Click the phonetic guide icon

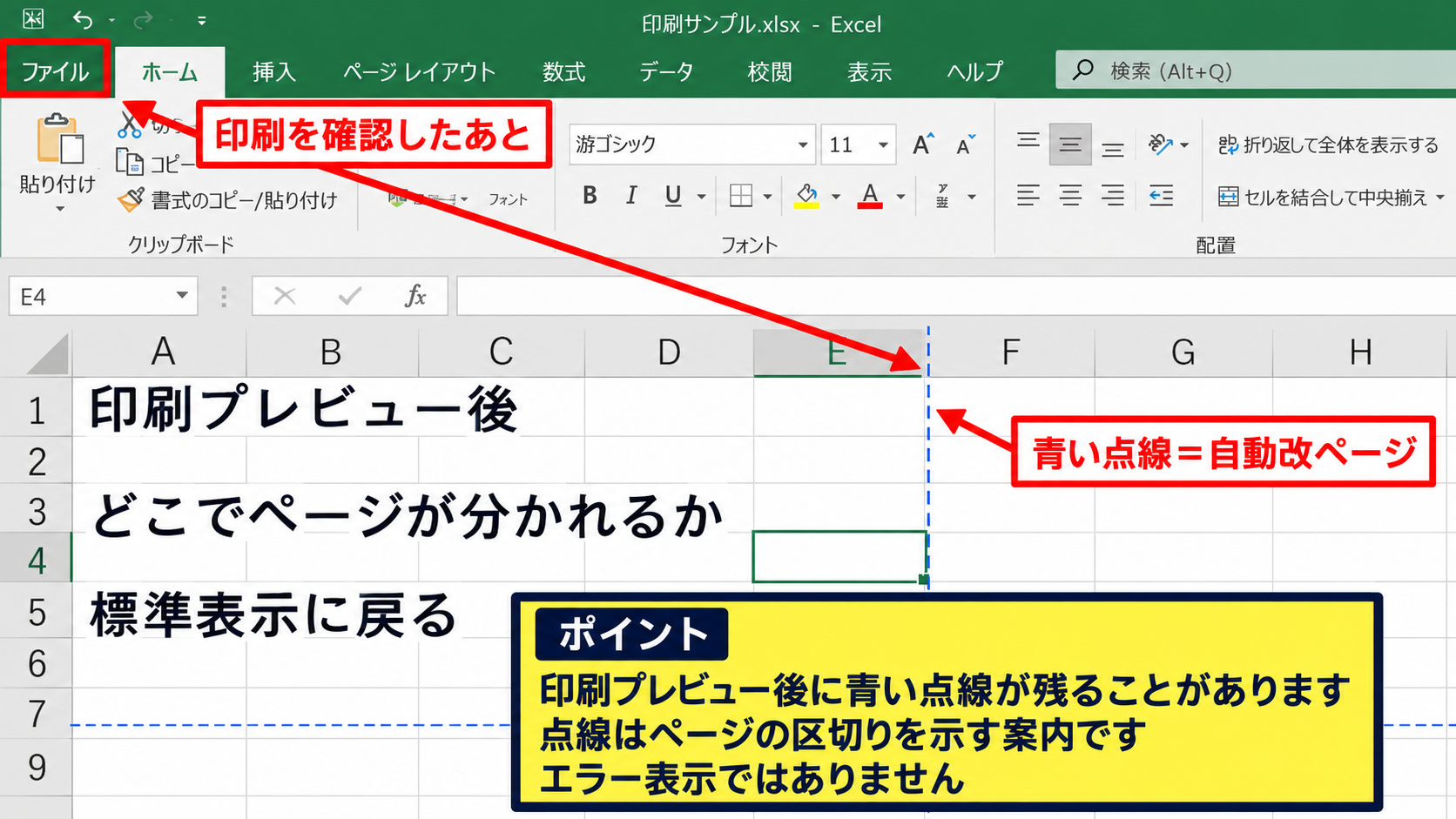[x=942, y=196]
